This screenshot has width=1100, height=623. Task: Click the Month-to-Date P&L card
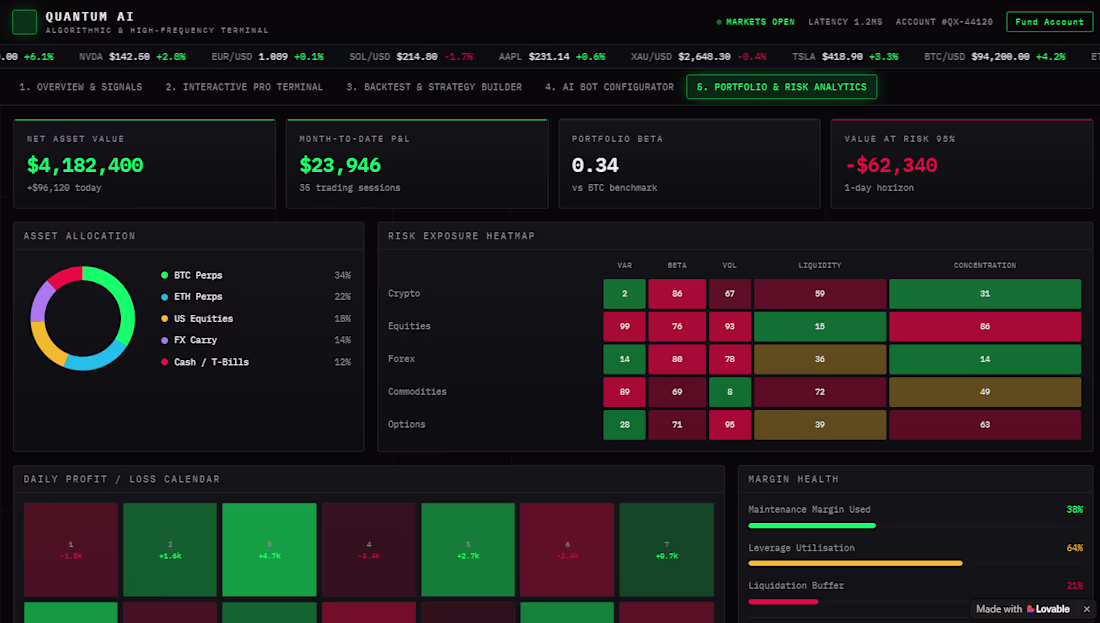[x=417, y=163]
